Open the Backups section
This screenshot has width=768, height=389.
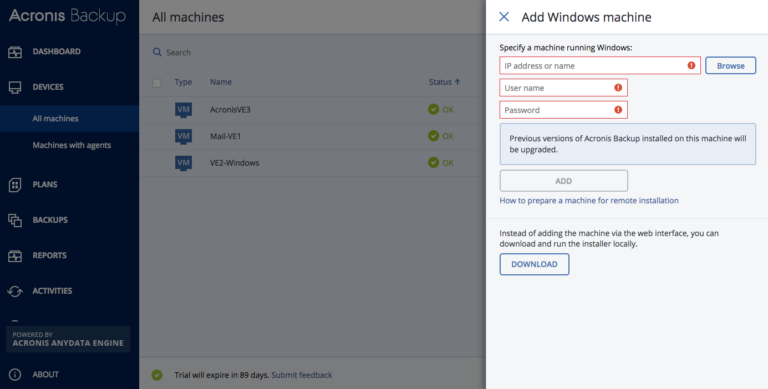pyautogui.click(x=50, y=219)
